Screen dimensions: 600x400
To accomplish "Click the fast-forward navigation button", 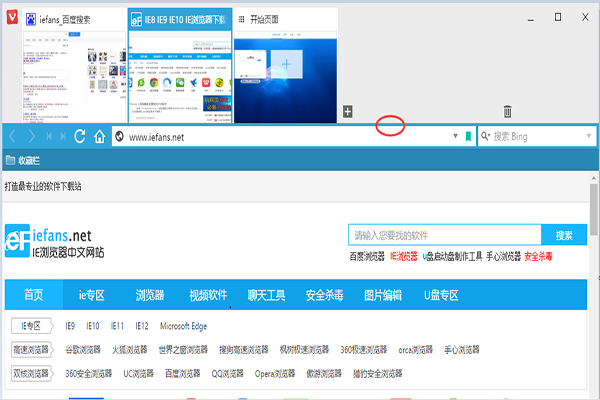I will pyautogui.click(x=63, y=136).
